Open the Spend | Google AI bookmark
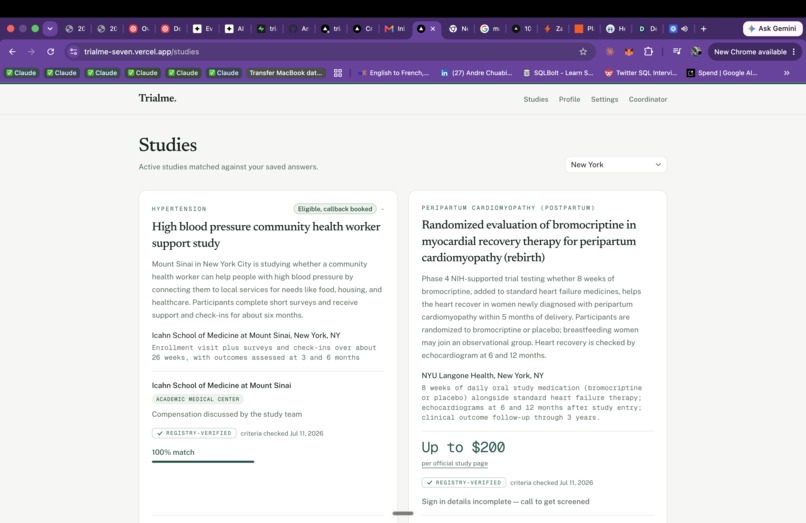The width and height of the screenshot is (806, 523). 722,73
